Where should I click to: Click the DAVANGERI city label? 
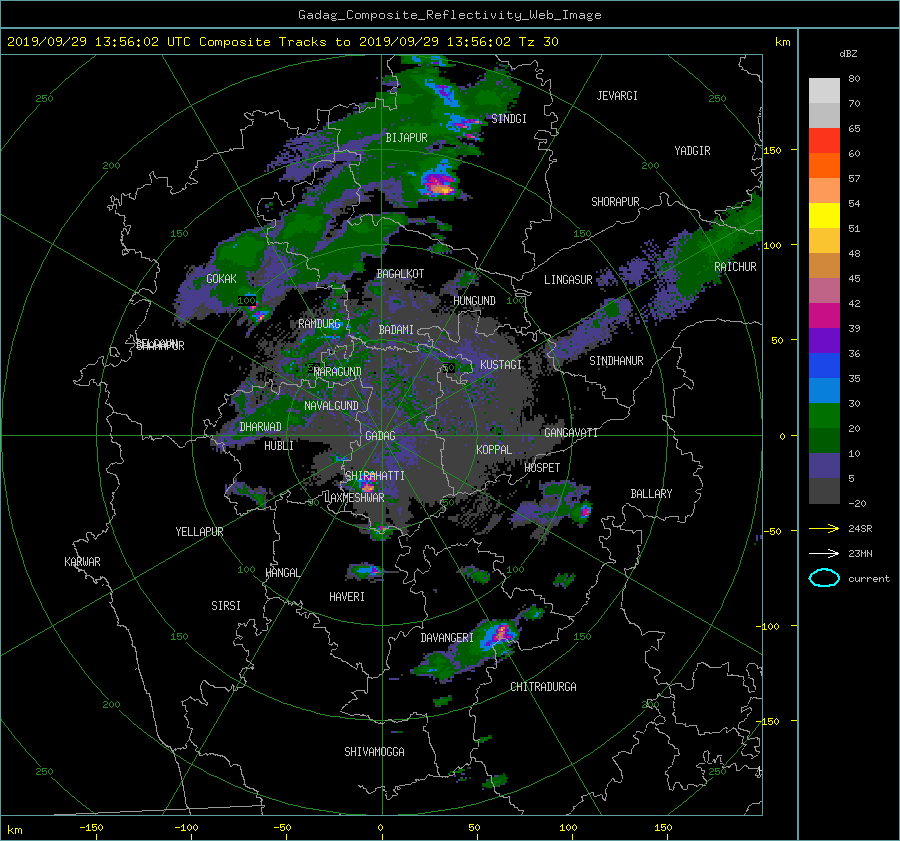[x=447, y=638]
